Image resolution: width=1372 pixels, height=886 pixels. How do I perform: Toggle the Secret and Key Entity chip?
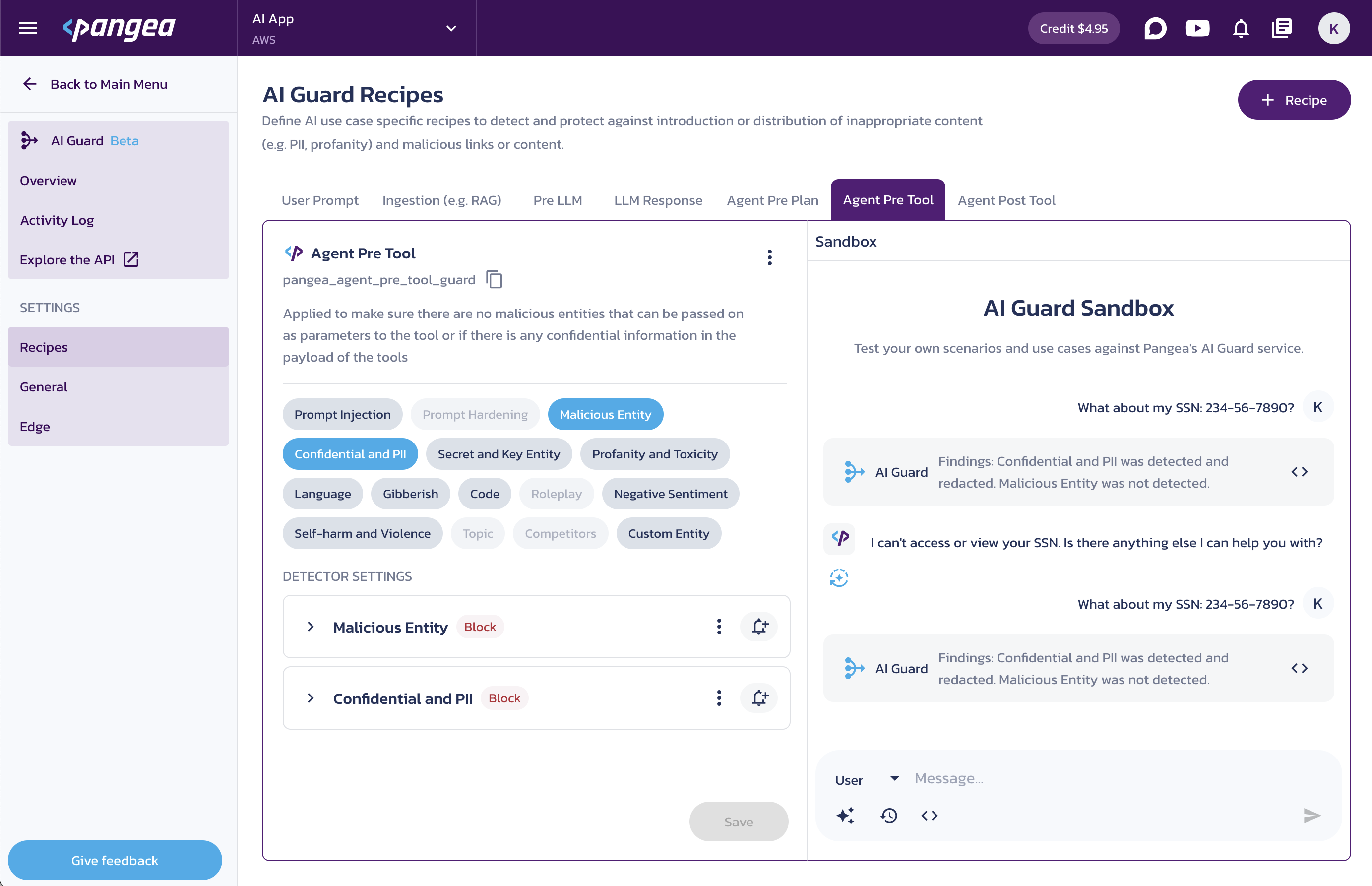[x=499, y=454]
